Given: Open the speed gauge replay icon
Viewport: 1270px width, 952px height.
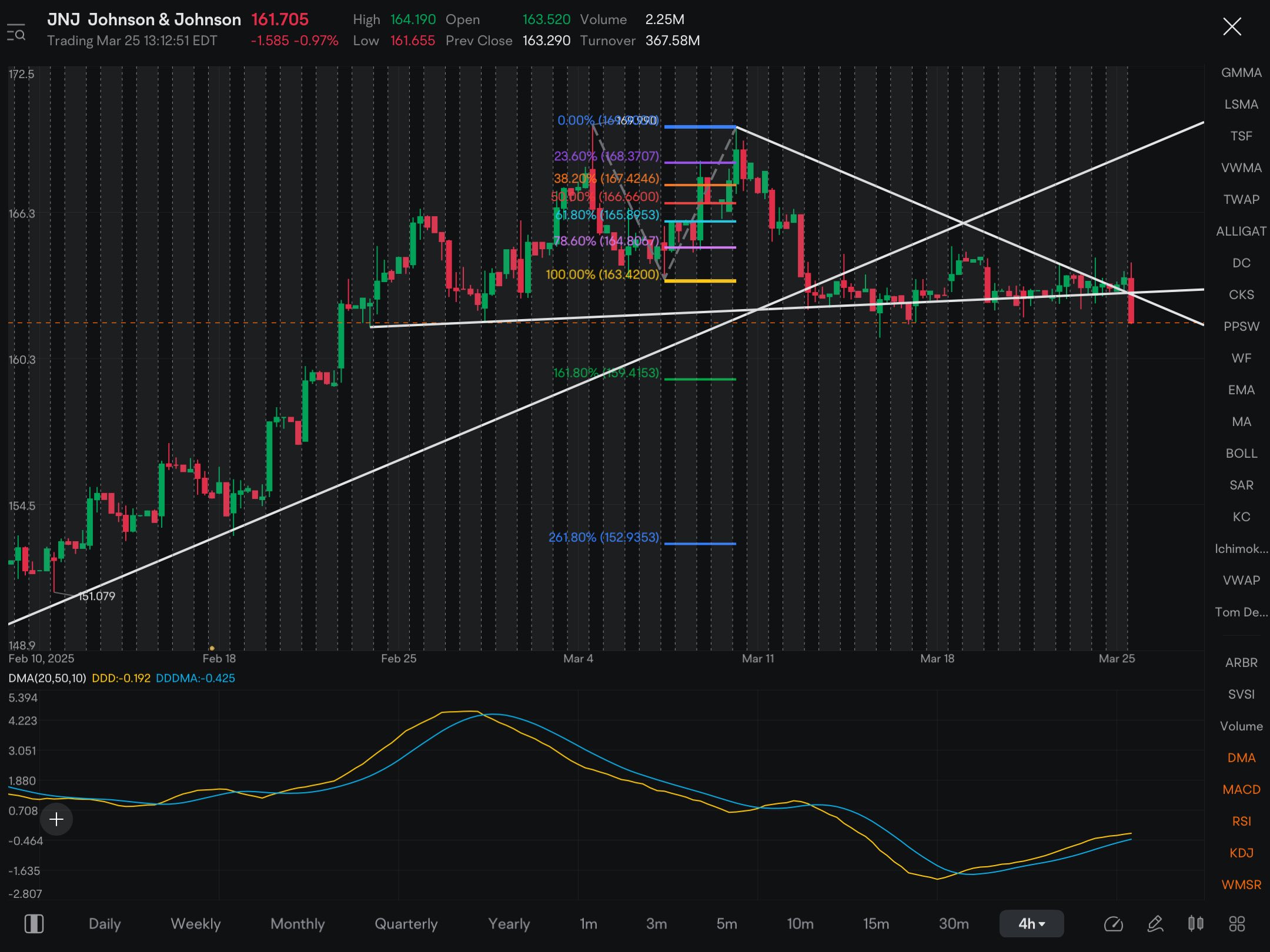Looking at the screenshot, I should pos(1113,924).
